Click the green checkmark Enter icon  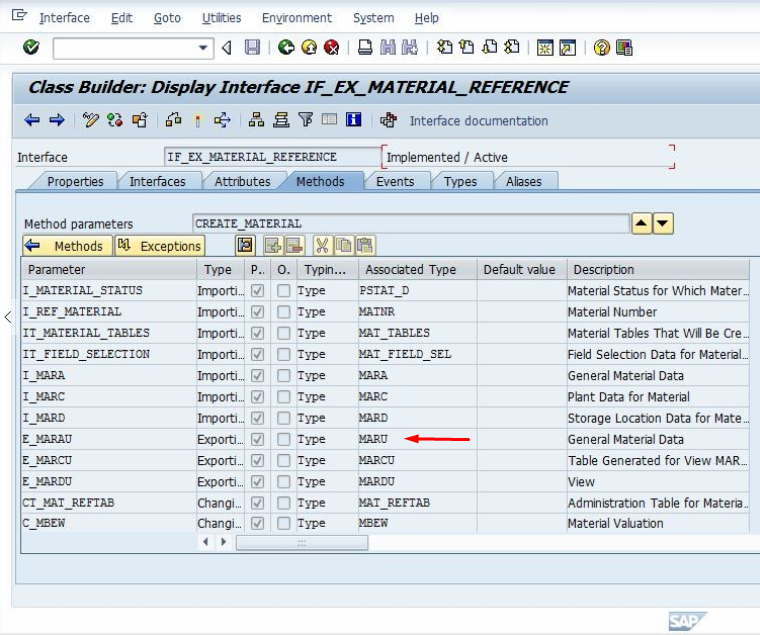pos(31,48)
